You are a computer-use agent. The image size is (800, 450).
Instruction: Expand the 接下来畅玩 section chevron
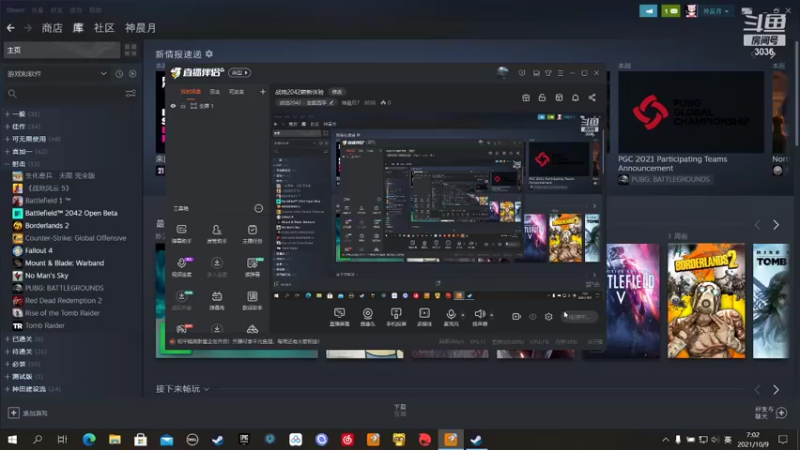click(x=207, y=389)
